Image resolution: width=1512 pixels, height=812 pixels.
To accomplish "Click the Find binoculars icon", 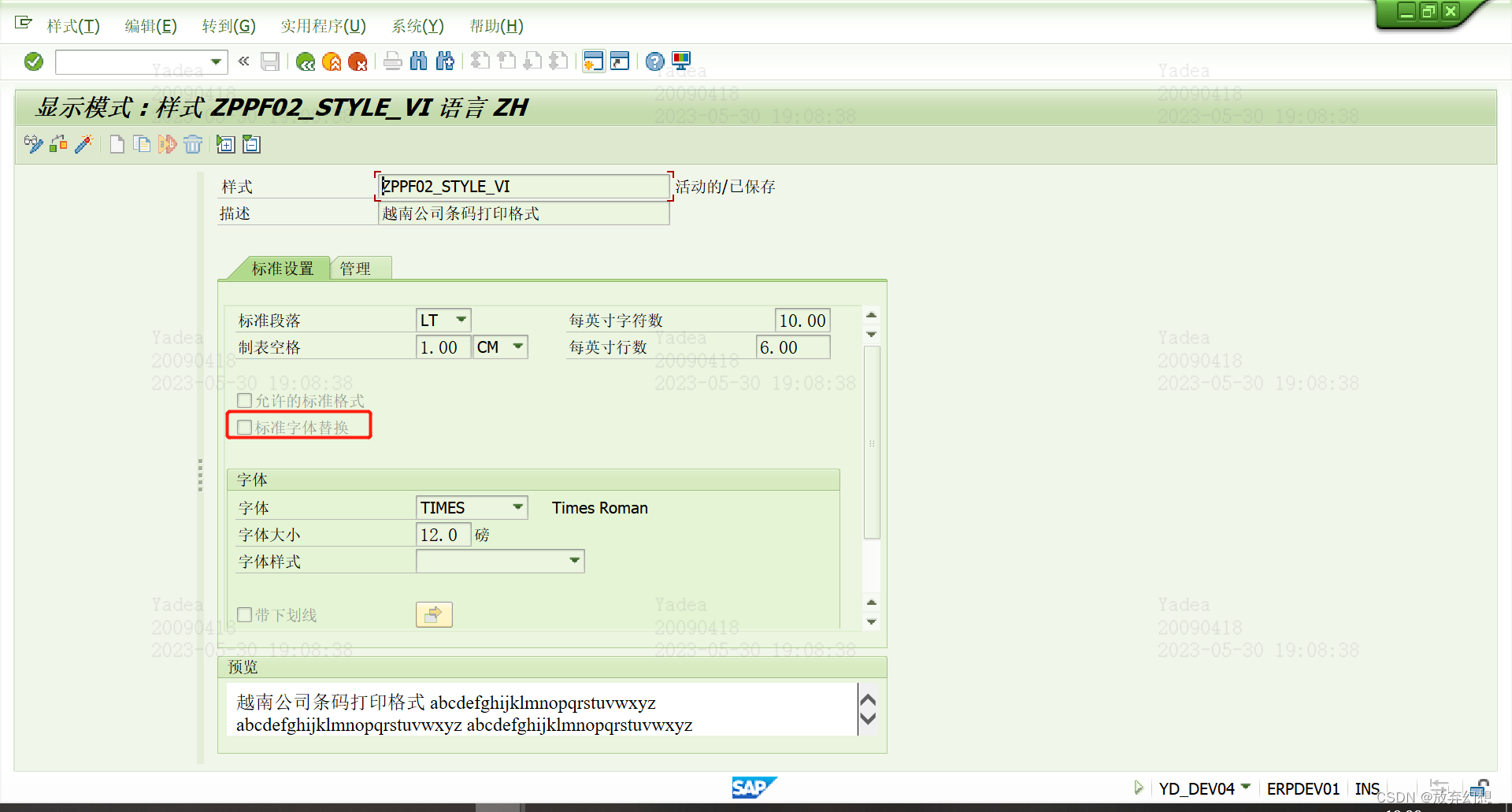I will [x=419, y=61].
